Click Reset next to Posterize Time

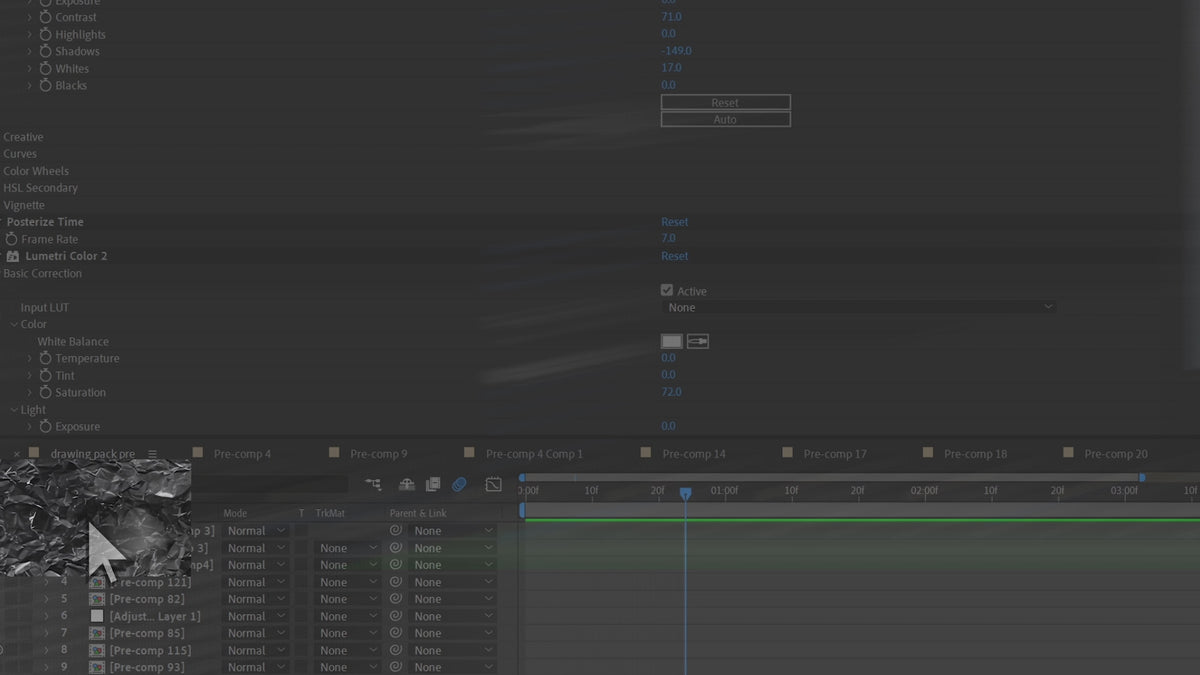674,221
